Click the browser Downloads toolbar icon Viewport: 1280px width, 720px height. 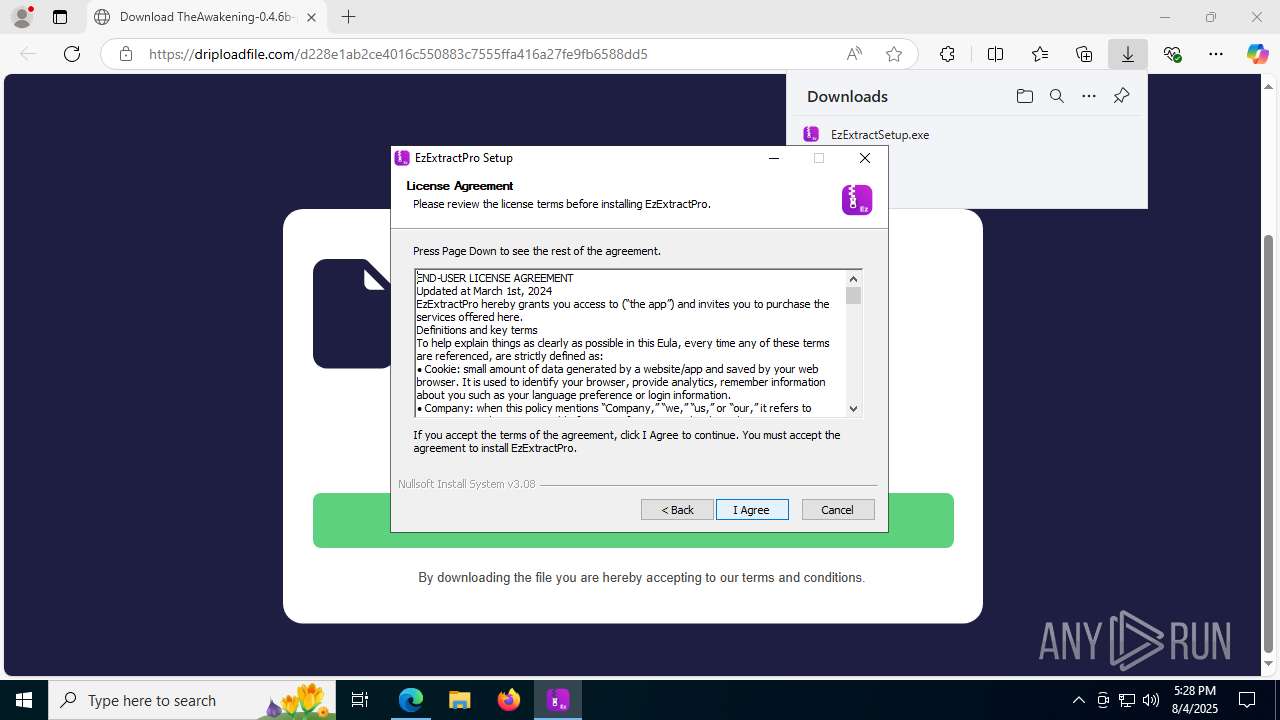1128,54
